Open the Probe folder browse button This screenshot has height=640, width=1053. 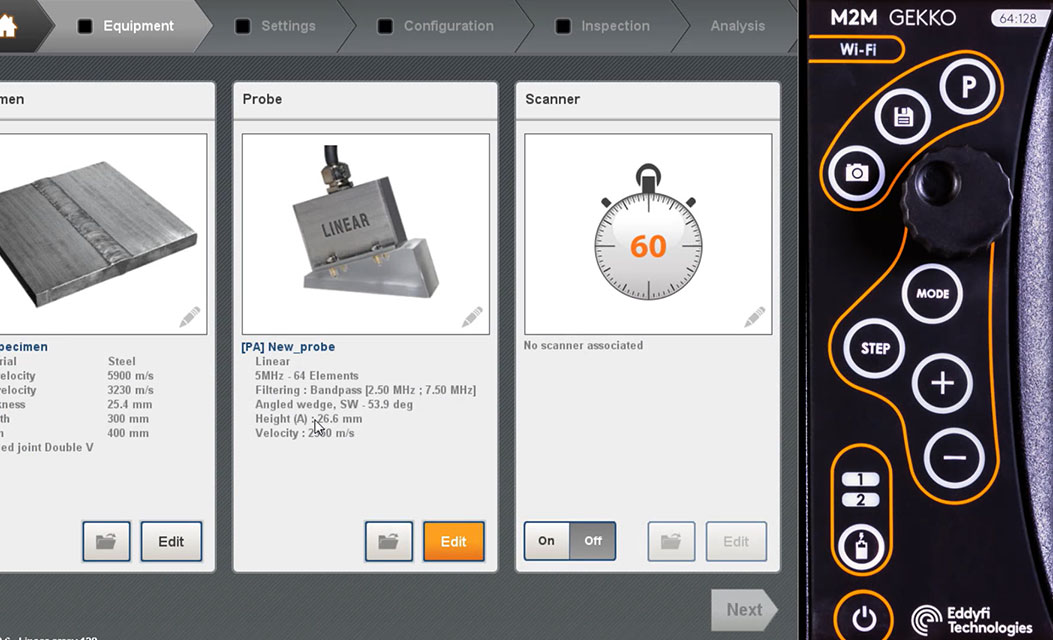[x=389, y=541]
